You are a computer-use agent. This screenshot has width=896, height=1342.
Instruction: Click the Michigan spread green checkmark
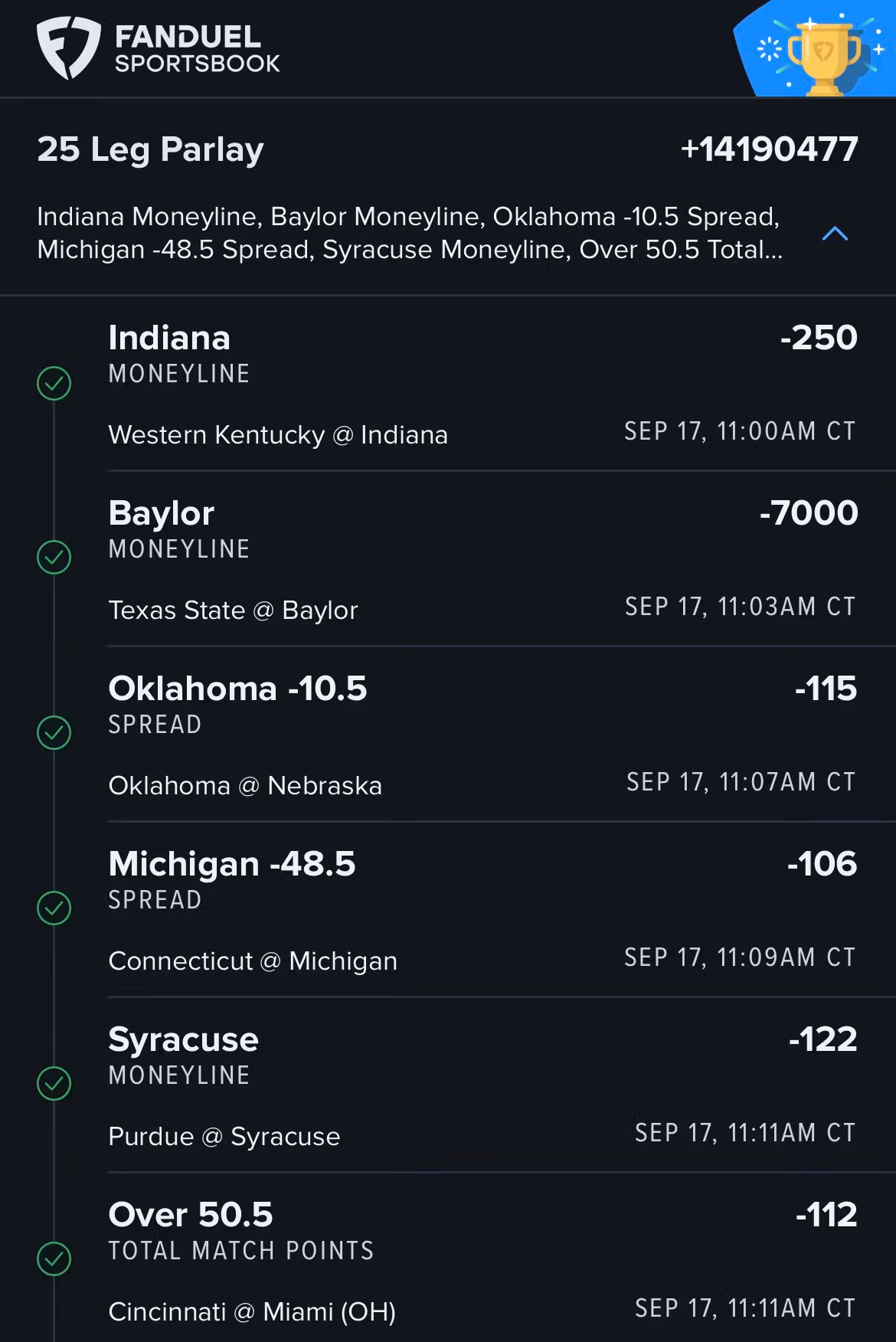[x=54, y=908]
